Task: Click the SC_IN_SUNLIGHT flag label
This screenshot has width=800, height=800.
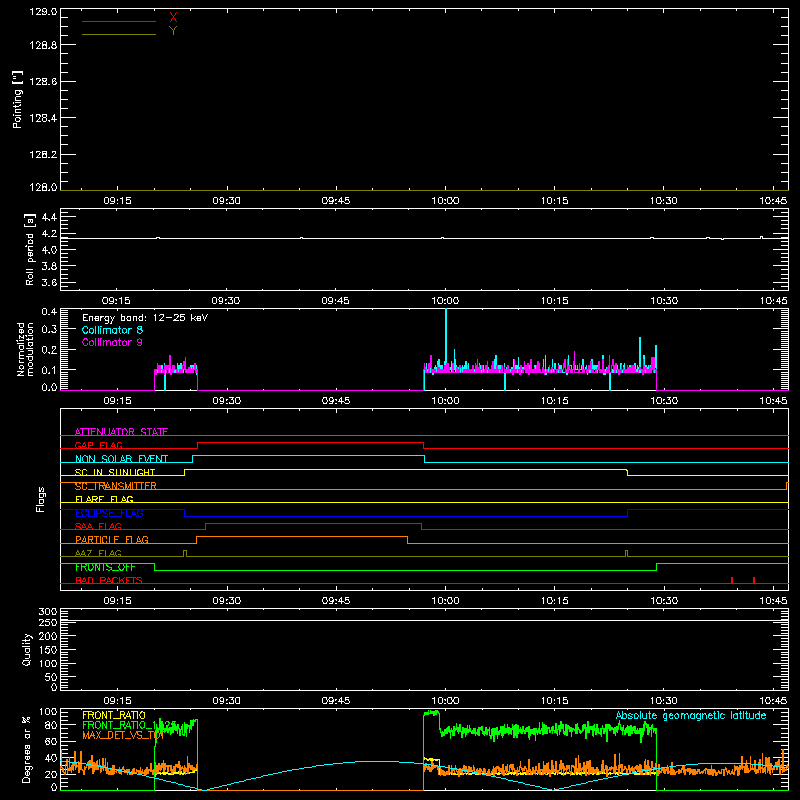Action: (115, 472)
